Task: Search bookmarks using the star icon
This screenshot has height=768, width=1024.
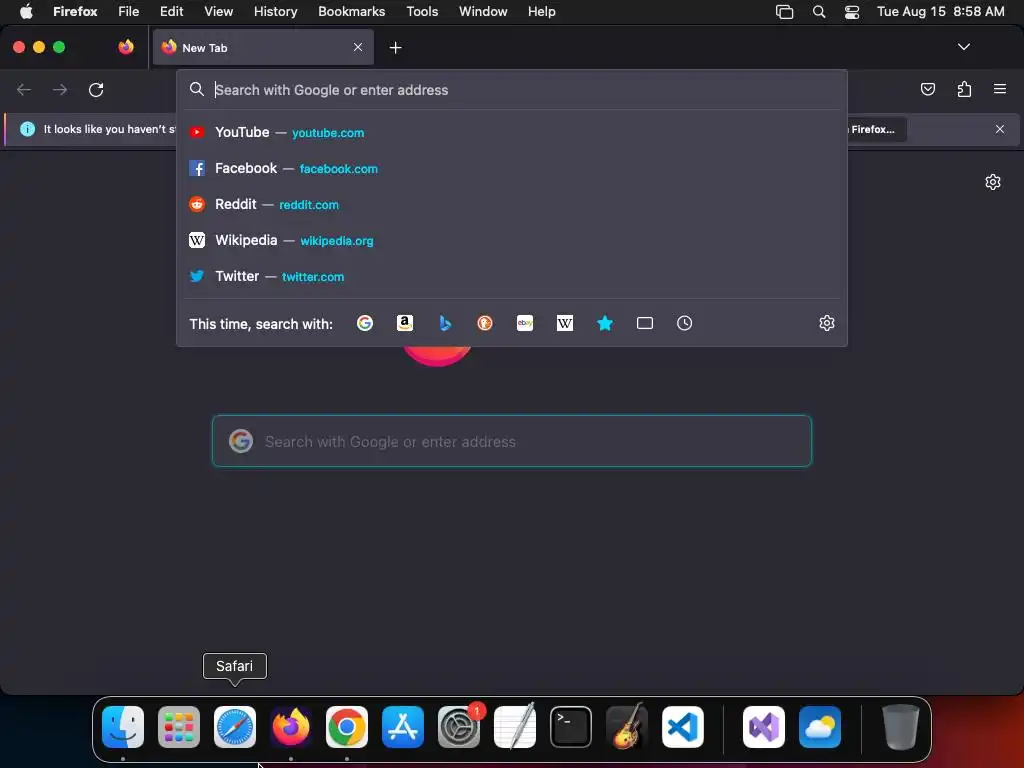Action: 605,323
